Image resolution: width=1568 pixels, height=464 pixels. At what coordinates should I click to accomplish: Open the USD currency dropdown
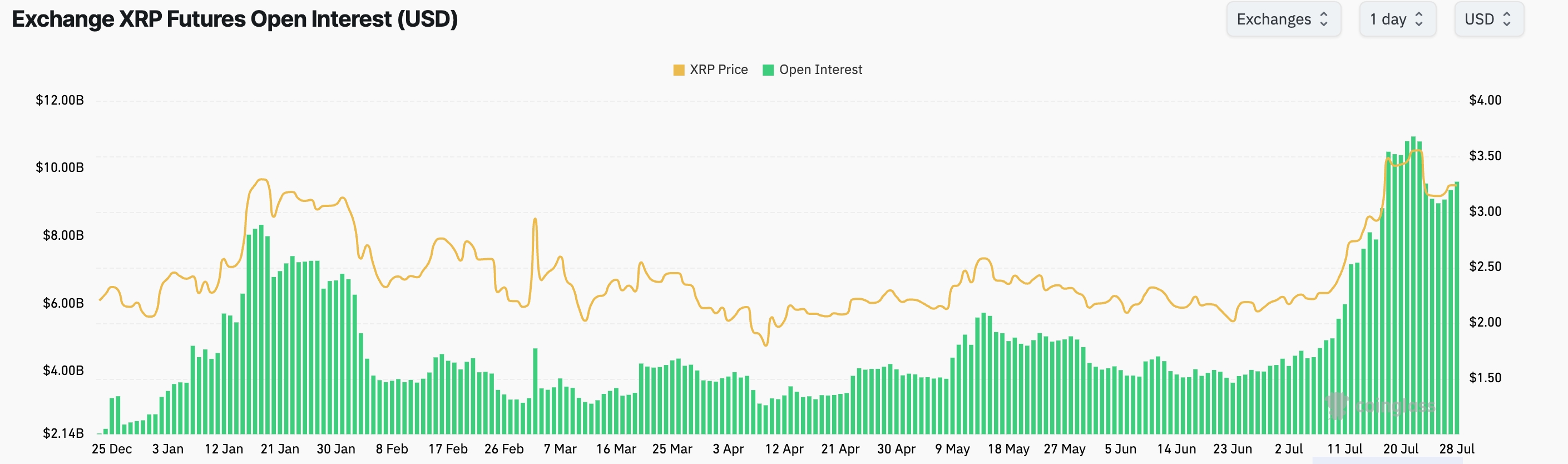pyautogui.click(x=1488, y=19)
